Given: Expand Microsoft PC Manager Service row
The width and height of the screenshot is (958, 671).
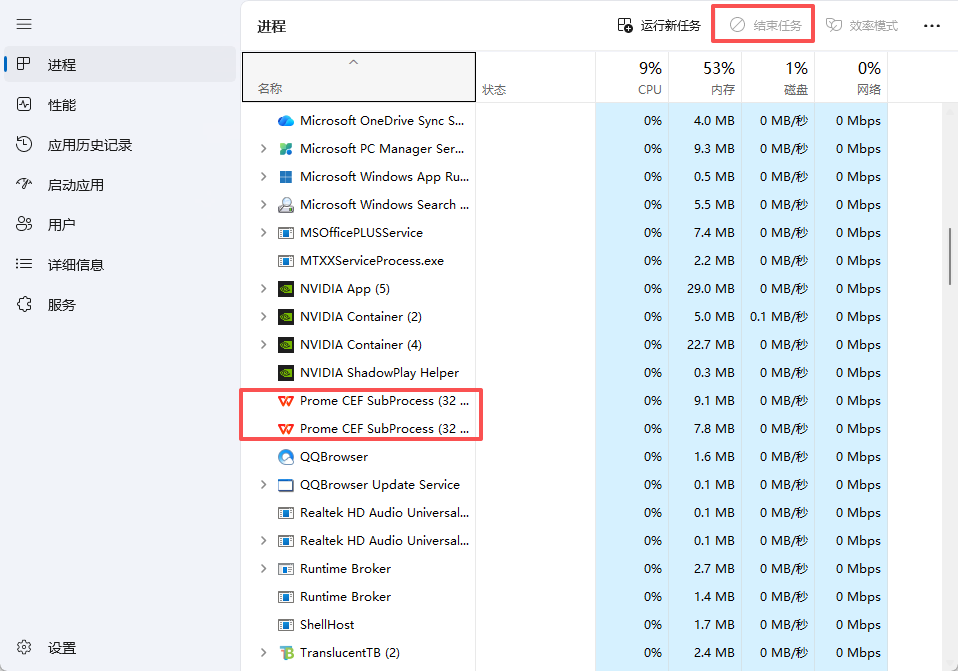Looking at the screenshot, I should tap(263, 148).
